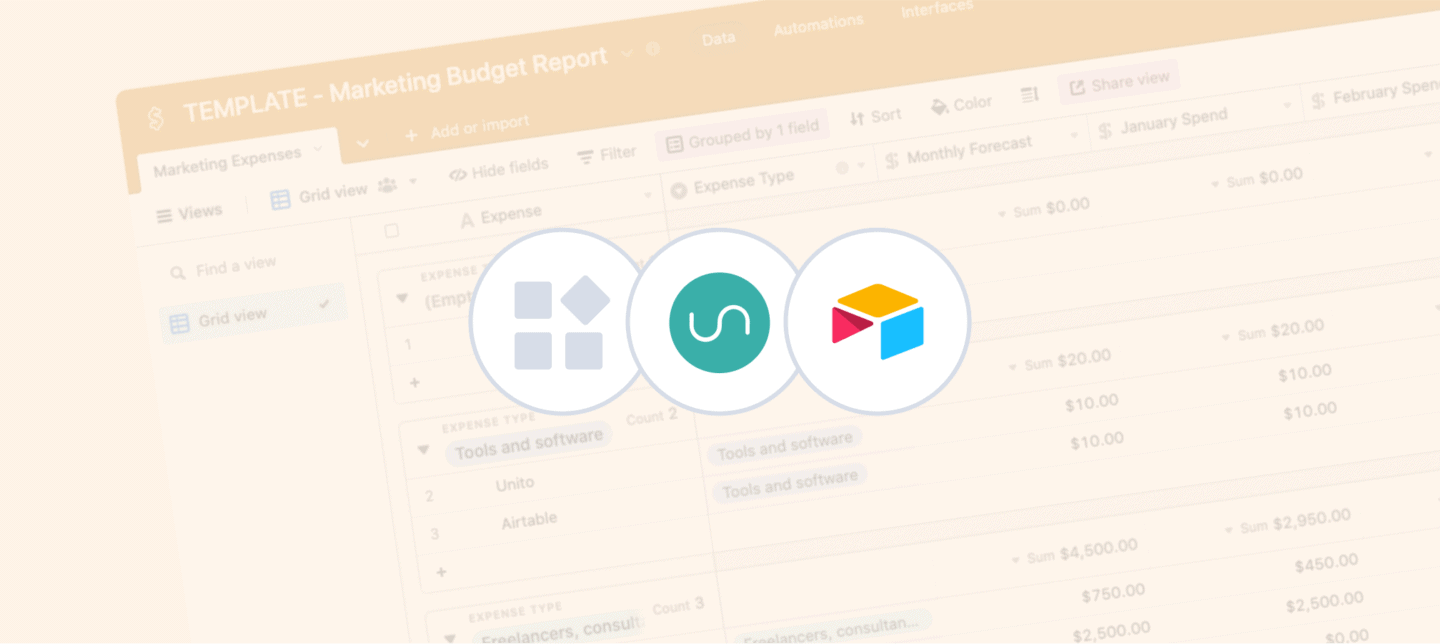Open the tables list chevron before Add or import
Viewport: 1440px width, 644px height.
[362, 143]
